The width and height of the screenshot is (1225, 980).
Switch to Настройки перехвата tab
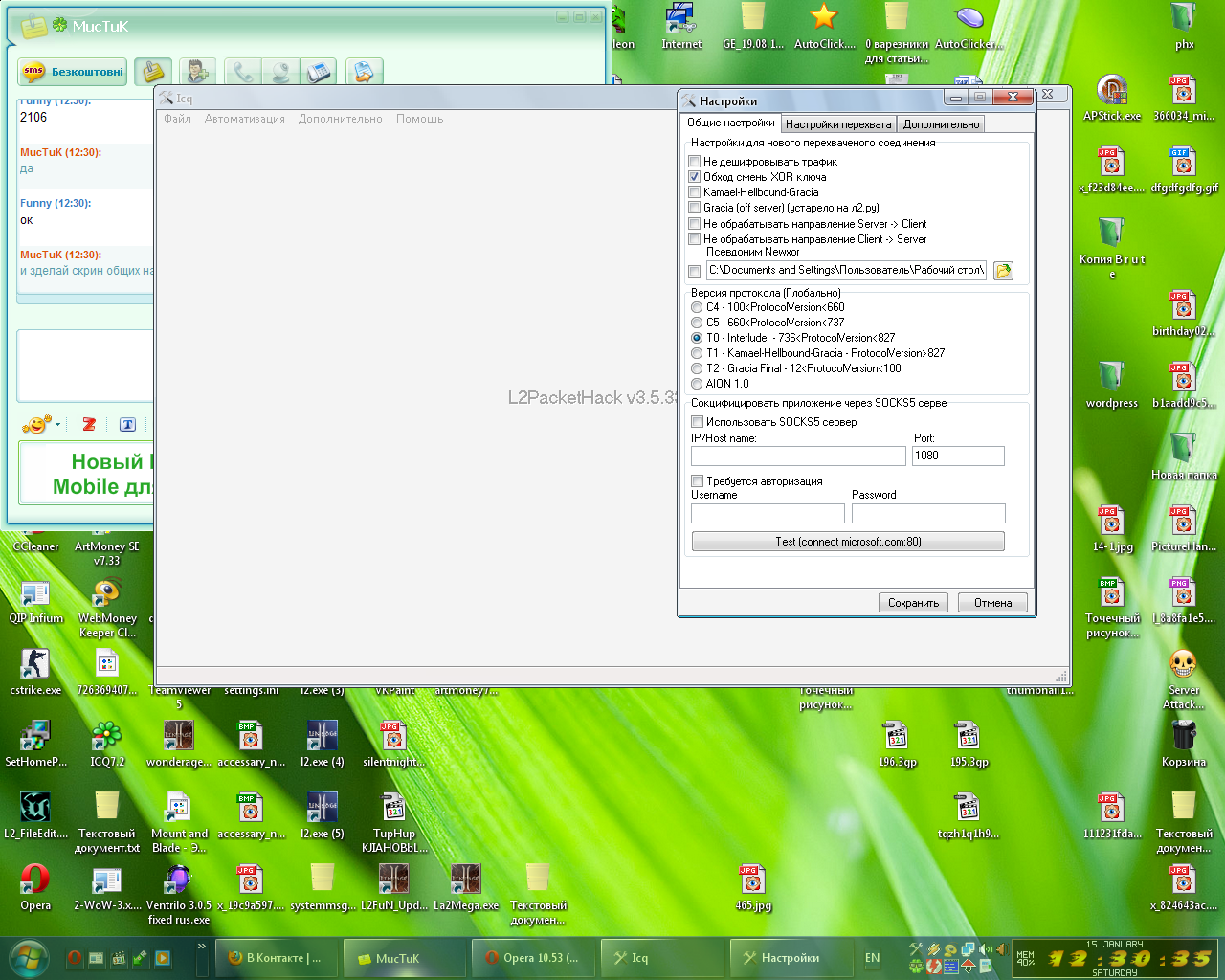tap(838, 124)
